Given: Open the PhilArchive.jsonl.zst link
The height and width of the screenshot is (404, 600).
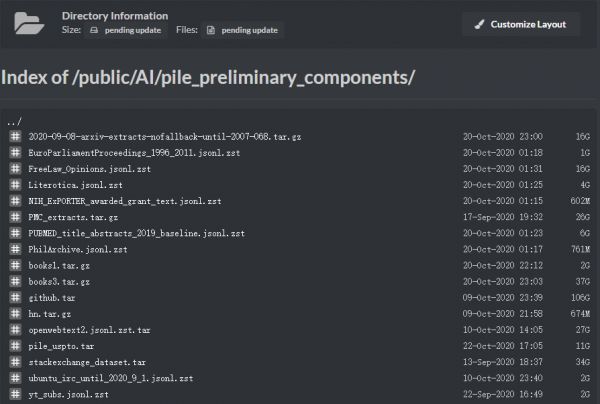Looking at the screenshot, I should [x=78, y=249].
